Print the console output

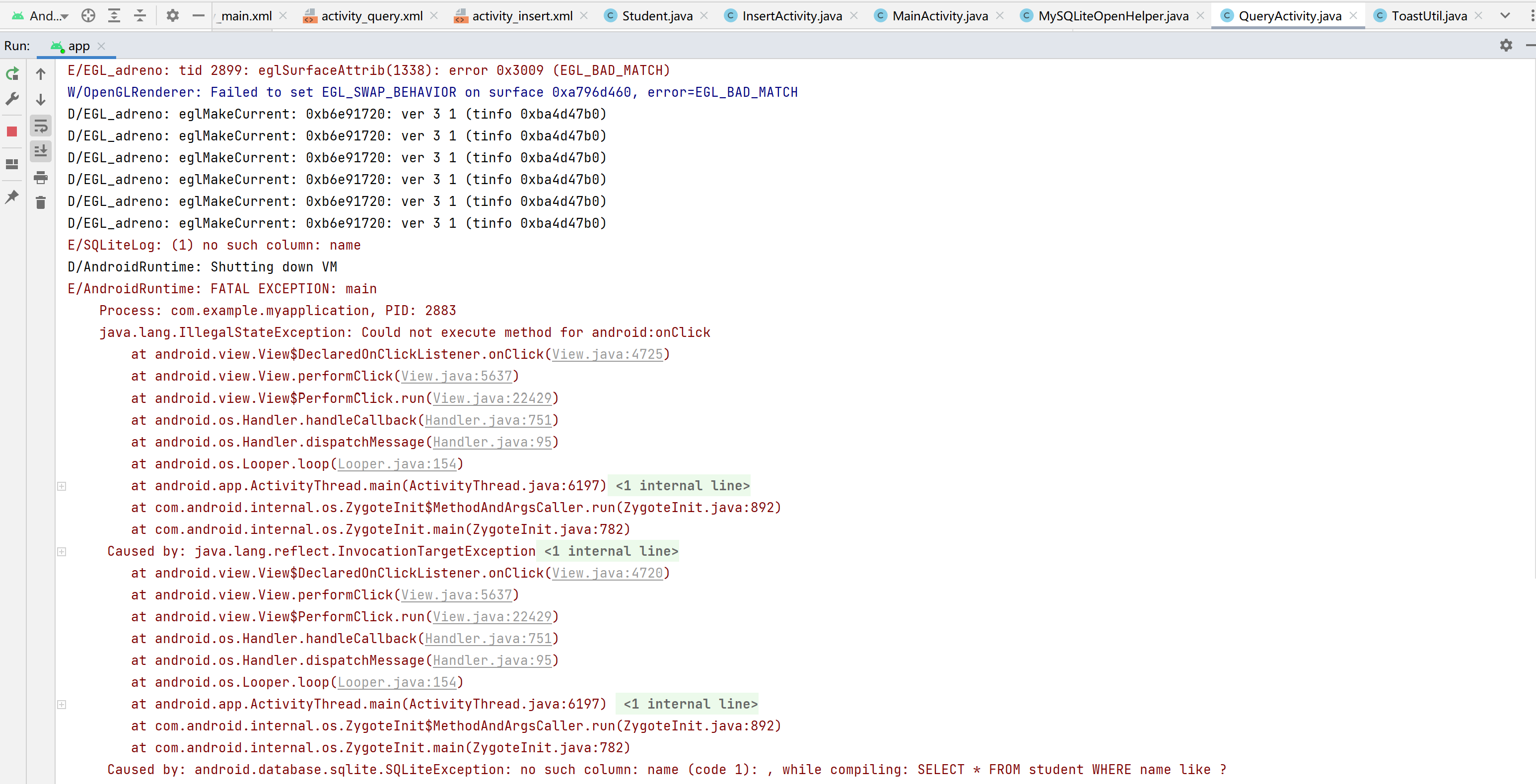tap(41, 178)
